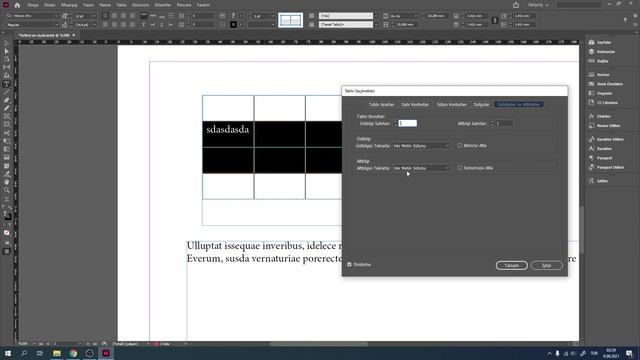The height and width of the screenshot is (360, 640).
Task: Select the Type tool
Action: tap(7, 84)
